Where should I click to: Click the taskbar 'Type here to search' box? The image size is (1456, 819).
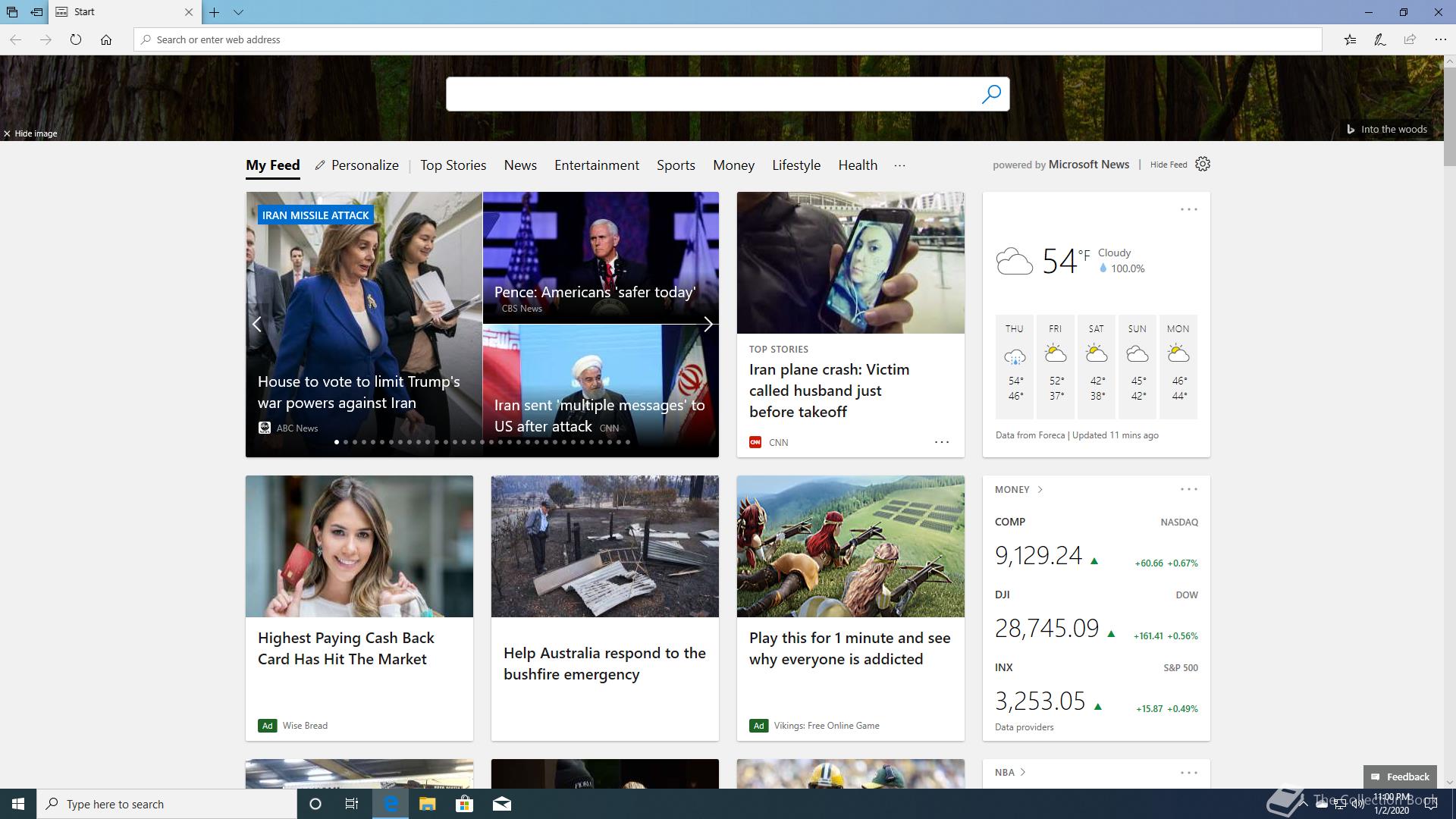(167, 804)
